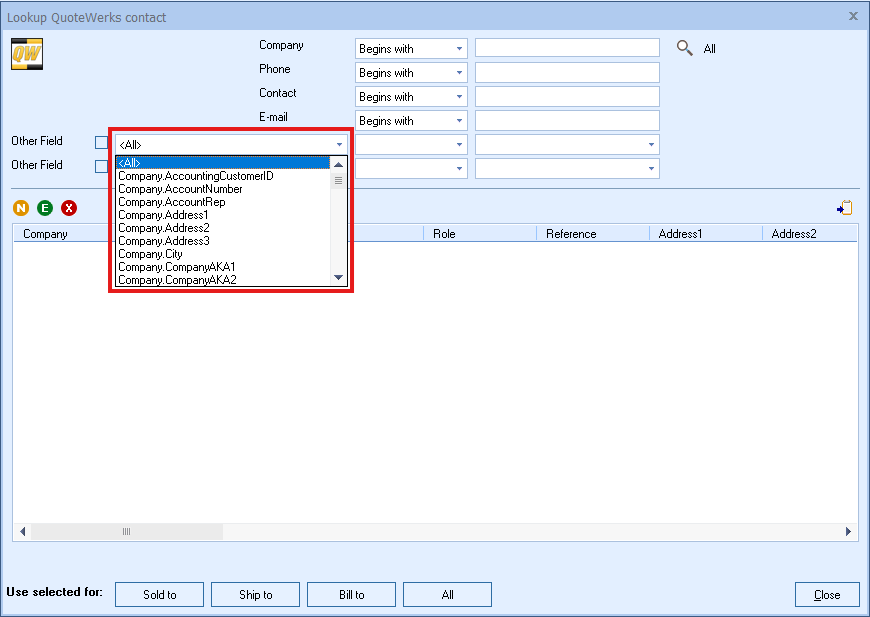The image size is (870, 617).
Task: Choose Company.City from the list
Action: [x=223, y=254]
